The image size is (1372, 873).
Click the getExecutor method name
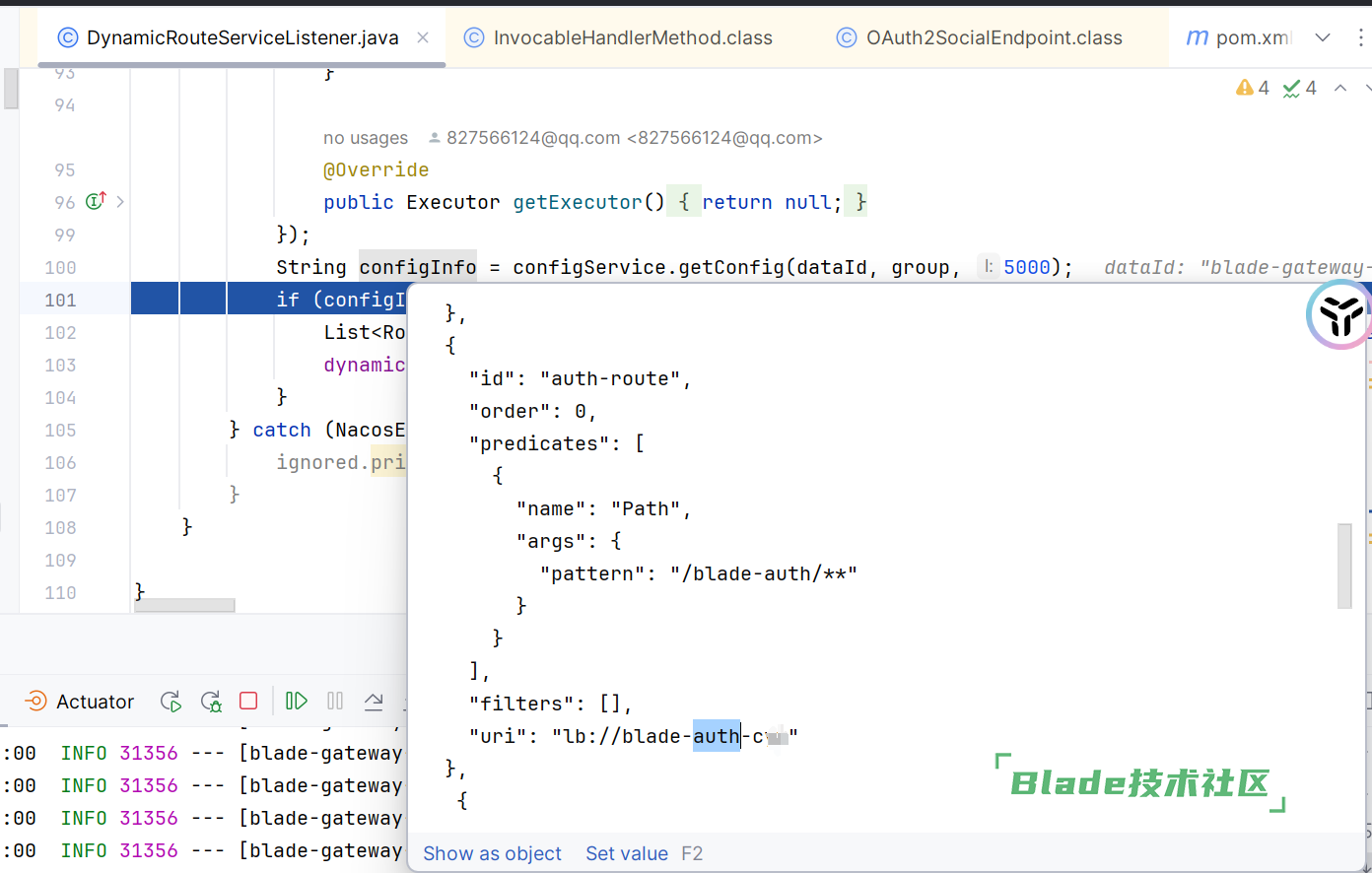point(578,202)
